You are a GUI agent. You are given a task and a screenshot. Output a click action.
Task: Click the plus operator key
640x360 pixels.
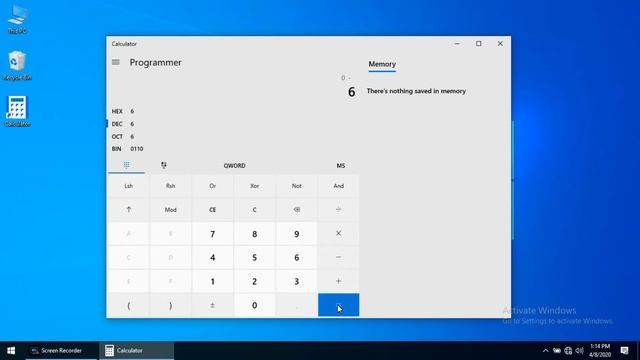point(339,281)
